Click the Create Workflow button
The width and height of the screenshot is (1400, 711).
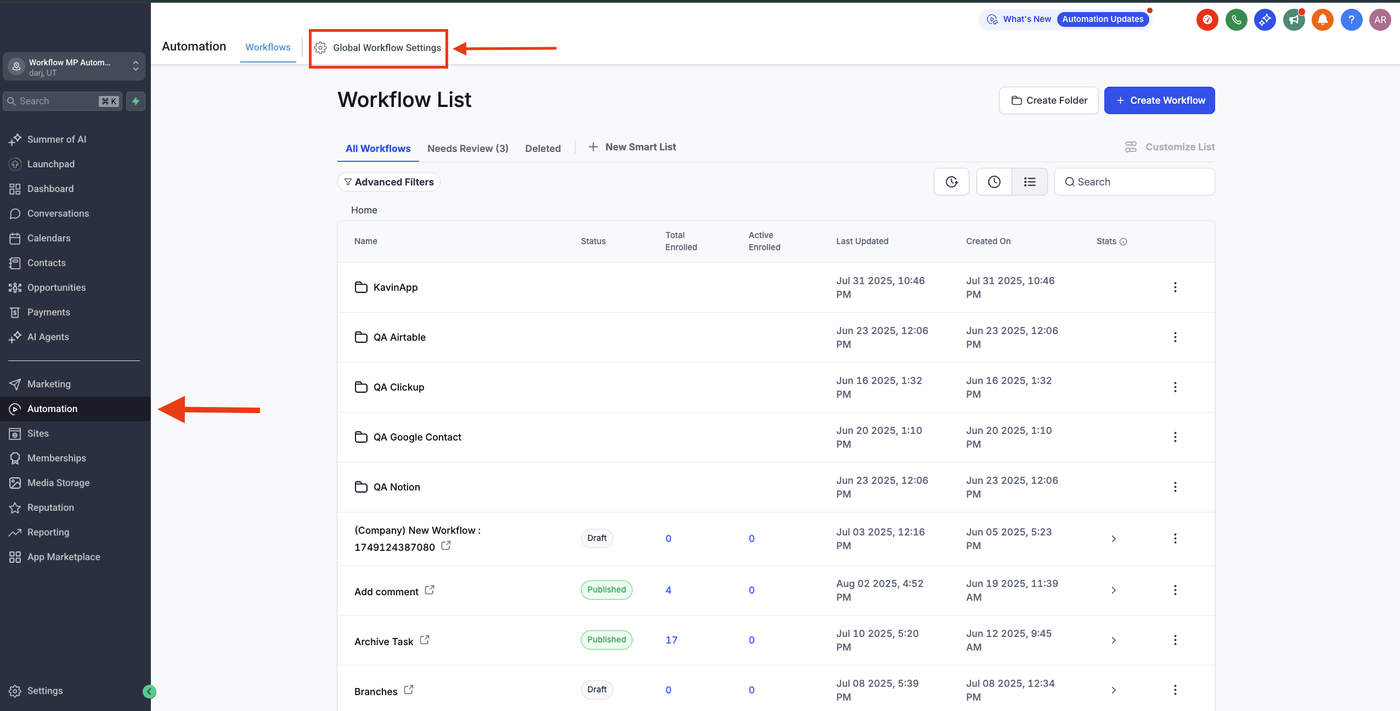pos(1159,100)
